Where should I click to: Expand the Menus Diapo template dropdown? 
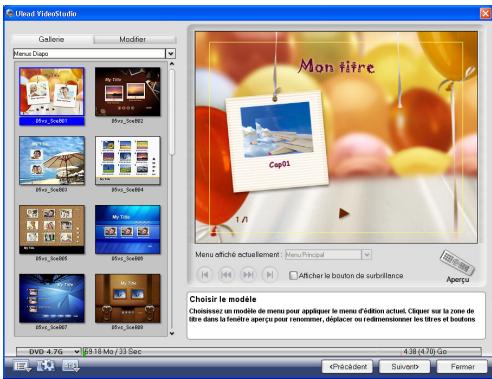click(x=171, y=54)
